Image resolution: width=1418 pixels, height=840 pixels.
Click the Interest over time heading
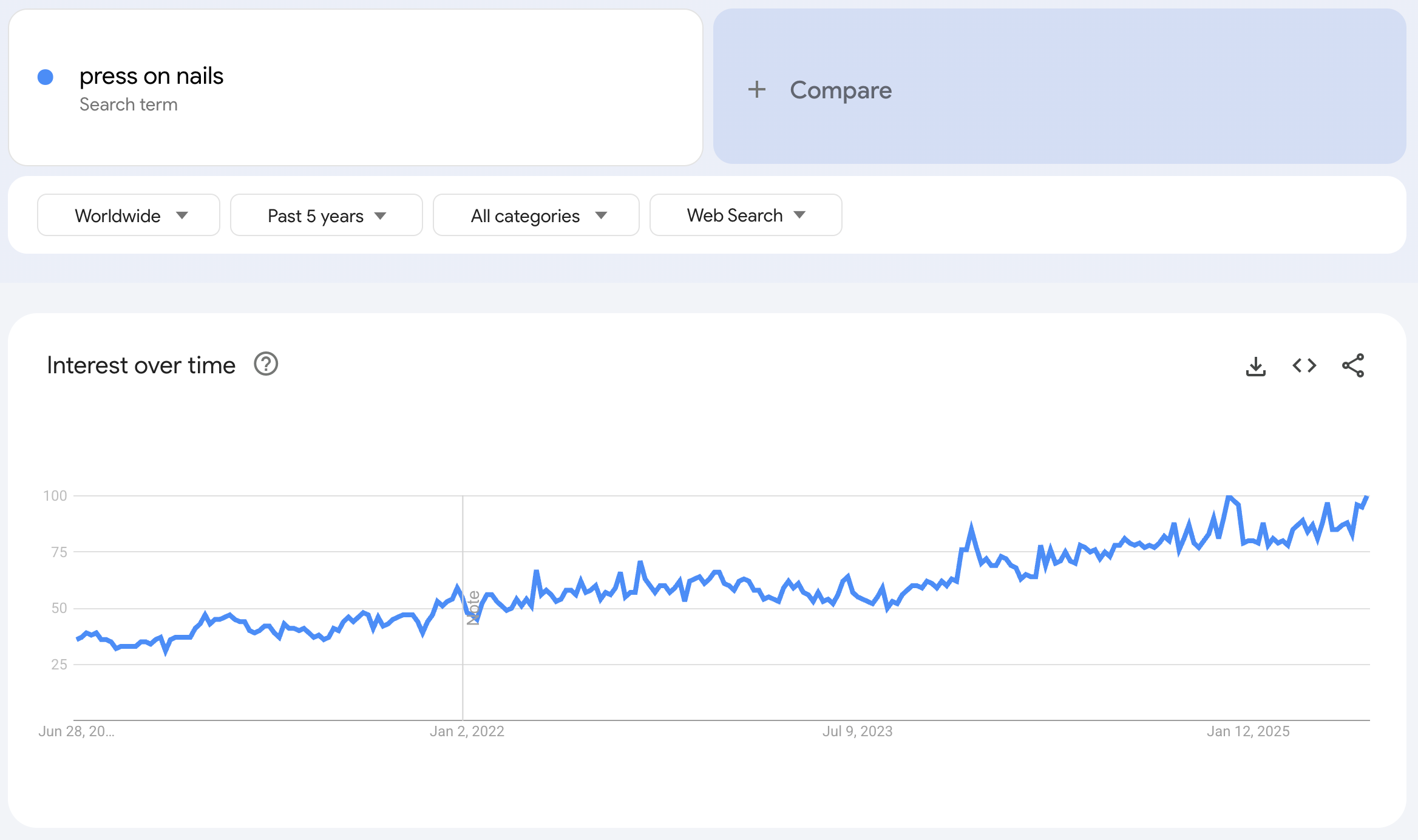(x=141, y=365)
